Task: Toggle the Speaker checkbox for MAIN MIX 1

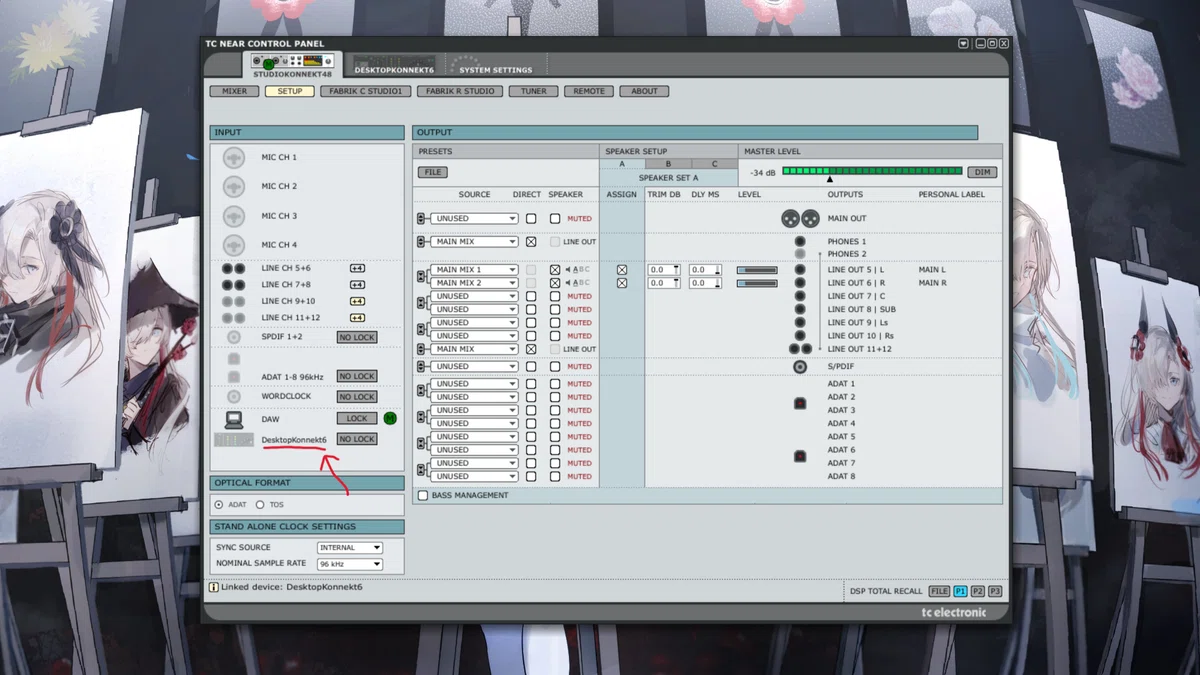Action: point(555,270)
